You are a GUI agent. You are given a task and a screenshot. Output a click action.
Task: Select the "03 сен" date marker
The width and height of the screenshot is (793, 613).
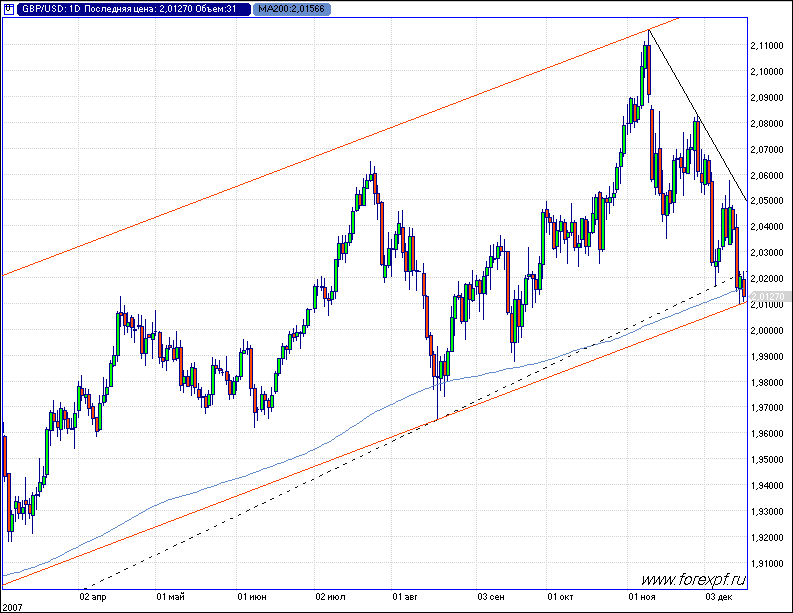(x=490, y=597)
